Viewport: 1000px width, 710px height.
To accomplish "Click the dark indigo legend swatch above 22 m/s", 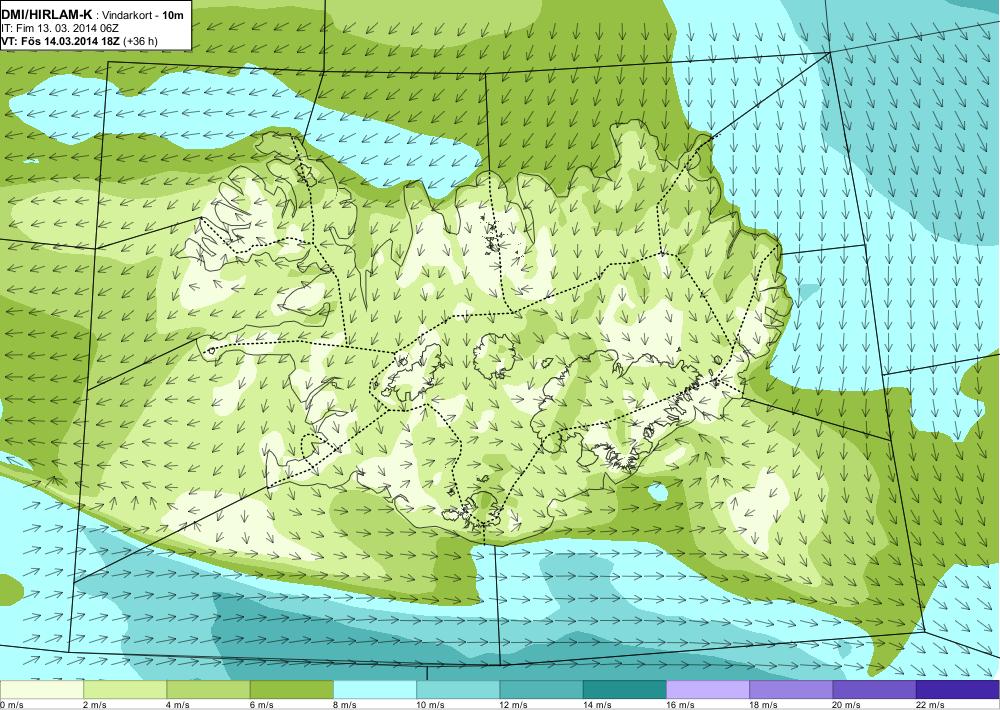I will pyautogui.click(x=958, y=690).
